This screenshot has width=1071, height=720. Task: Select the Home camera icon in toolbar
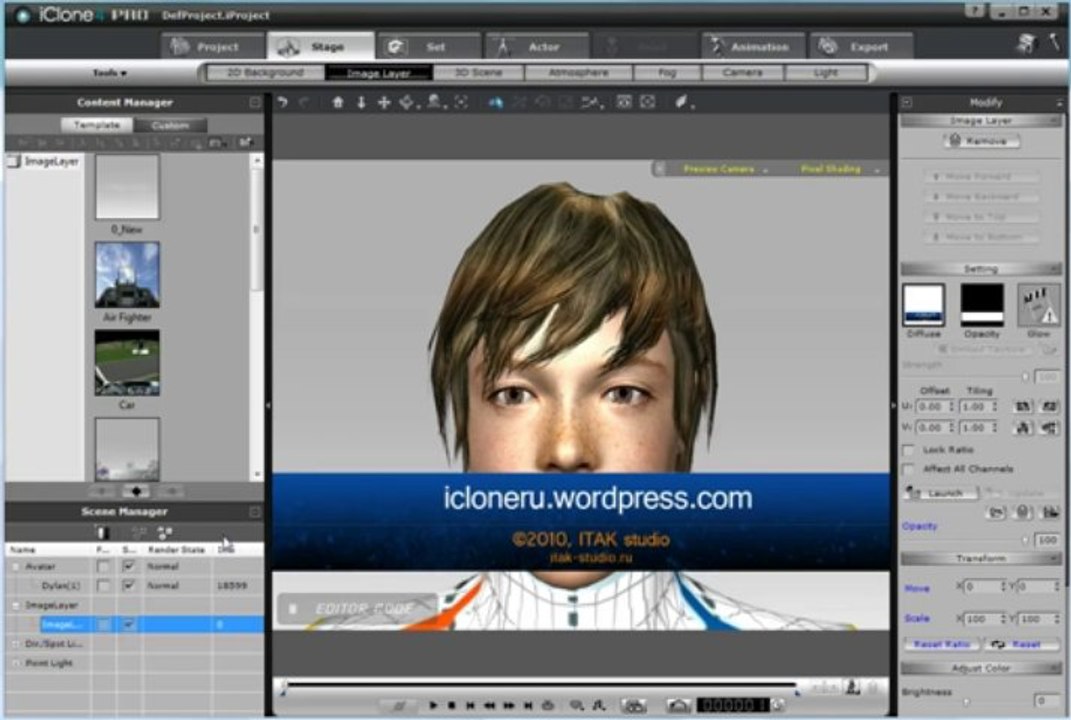click(337, 102)
